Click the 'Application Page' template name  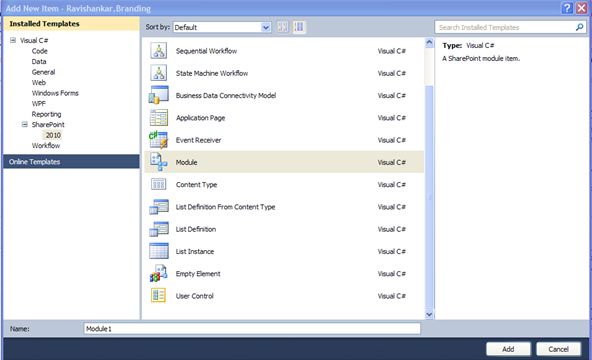(x=200, y=118)
